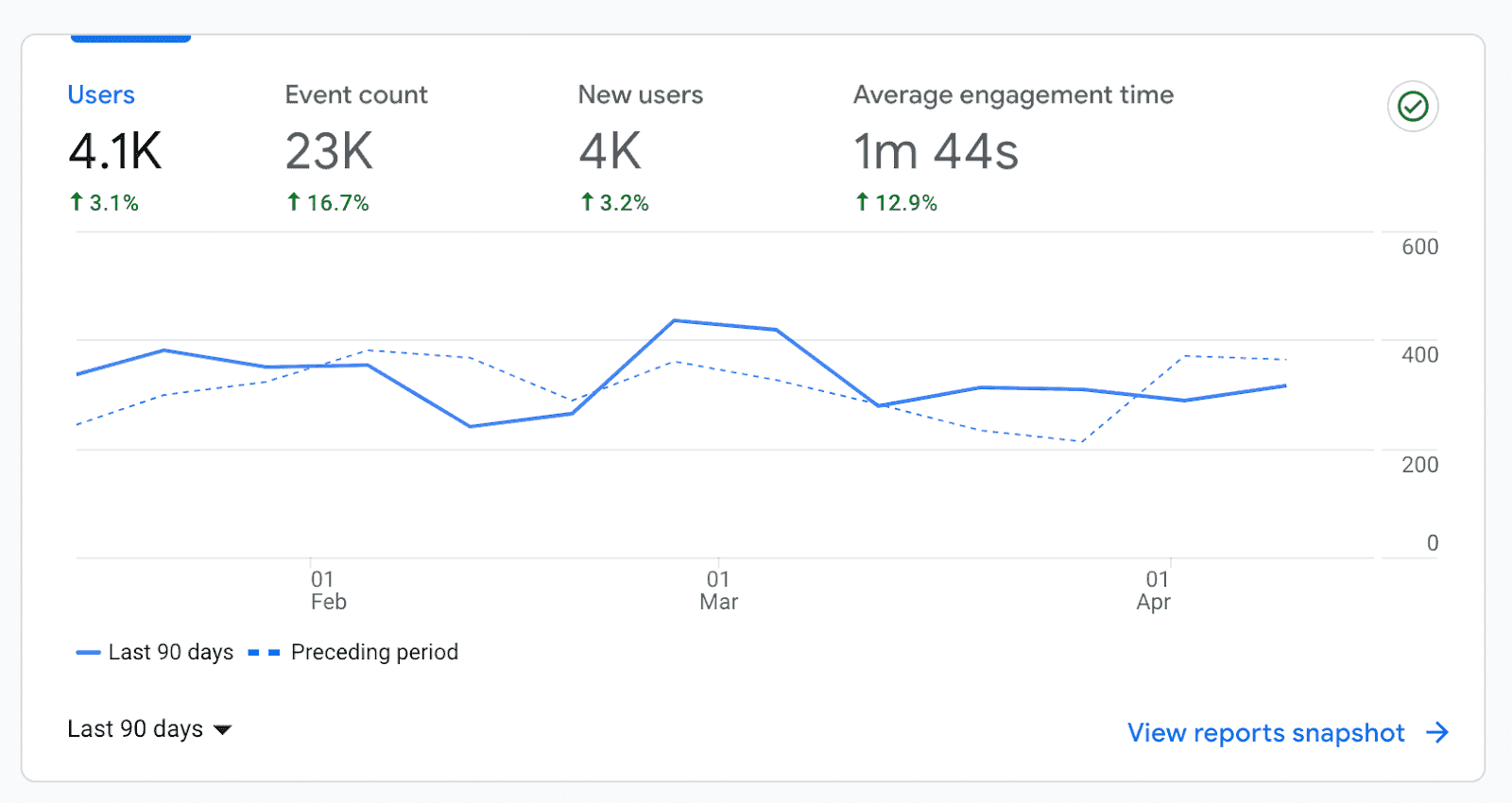Image resolution: width=1512 pixels, height=803 pixels.
Task: Click the green up arrow beside 12.9%
Action: coord(862,202)
